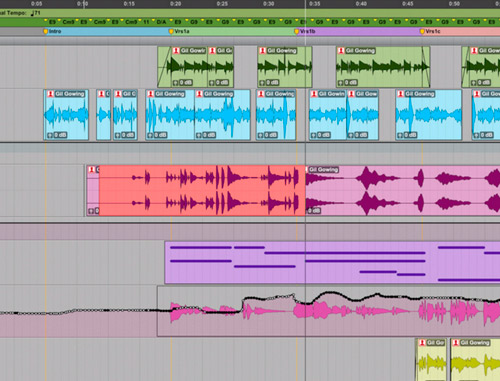Open 0 dB badge on rightmost blue clip
This screenshot has width=500, height=381.
pyautogui.click(x=484, y=135)
